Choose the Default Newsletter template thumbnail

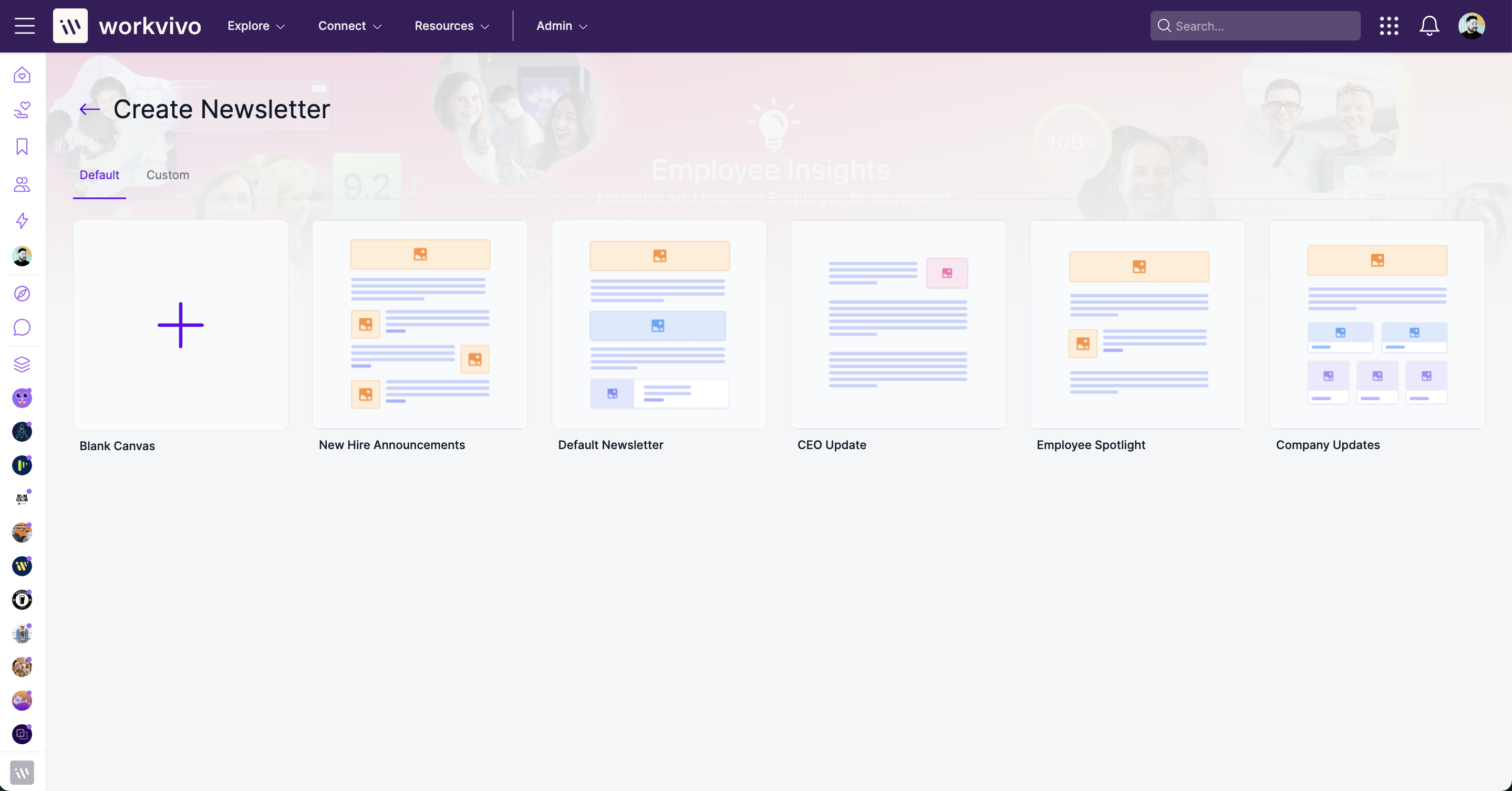pos(659,325)
